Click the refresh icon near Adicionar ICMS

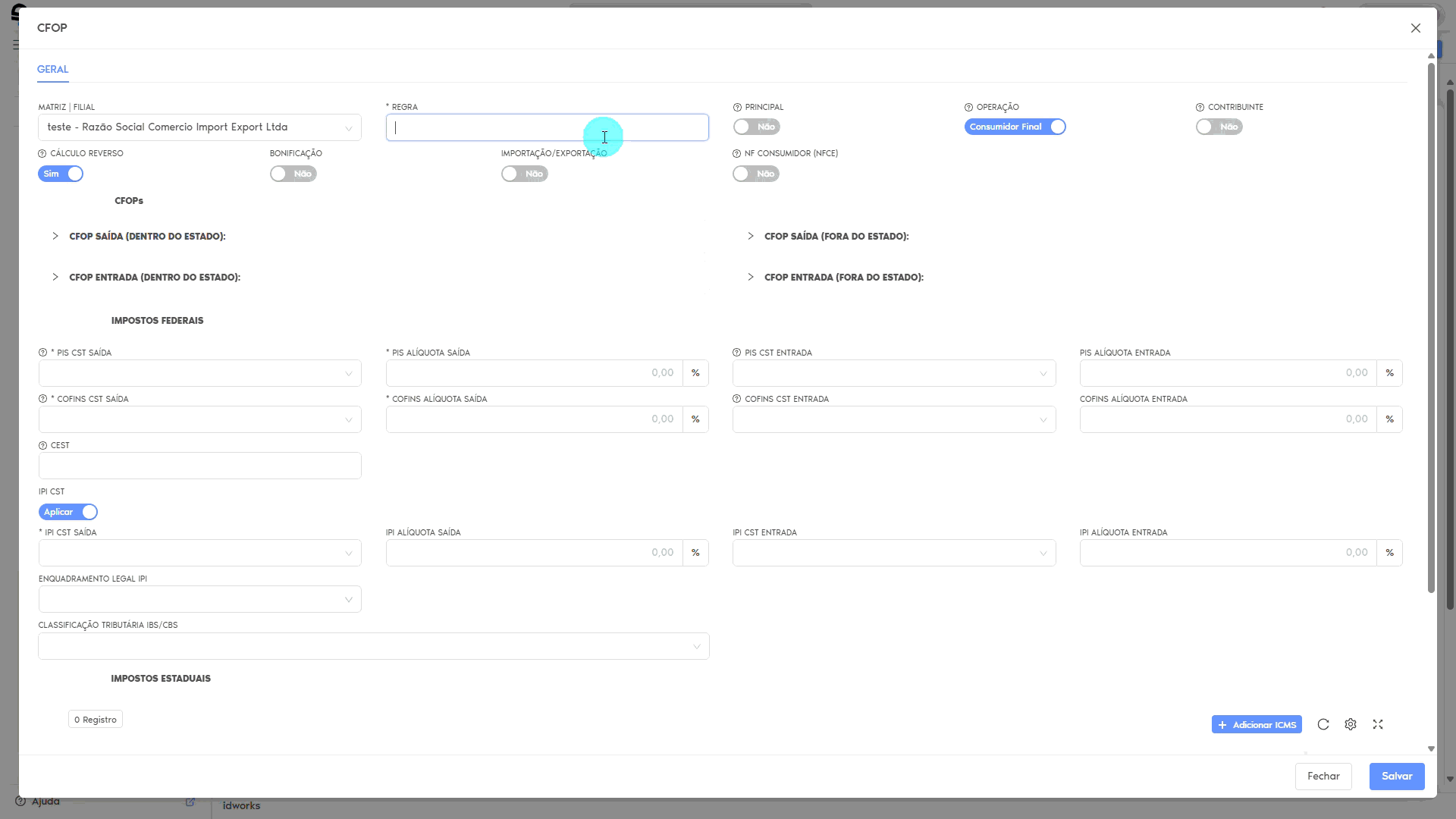point(1323,724)
